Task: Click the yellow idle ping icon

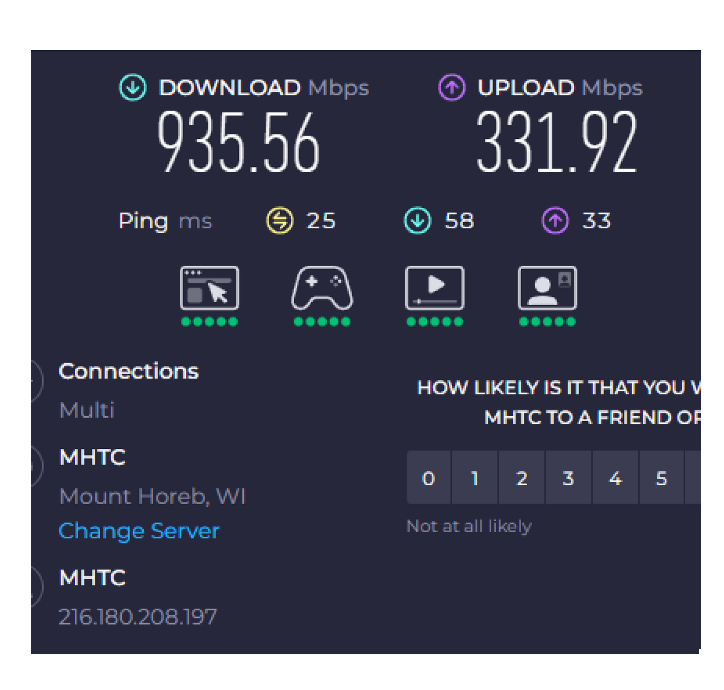Action: [x=279, y=221]
